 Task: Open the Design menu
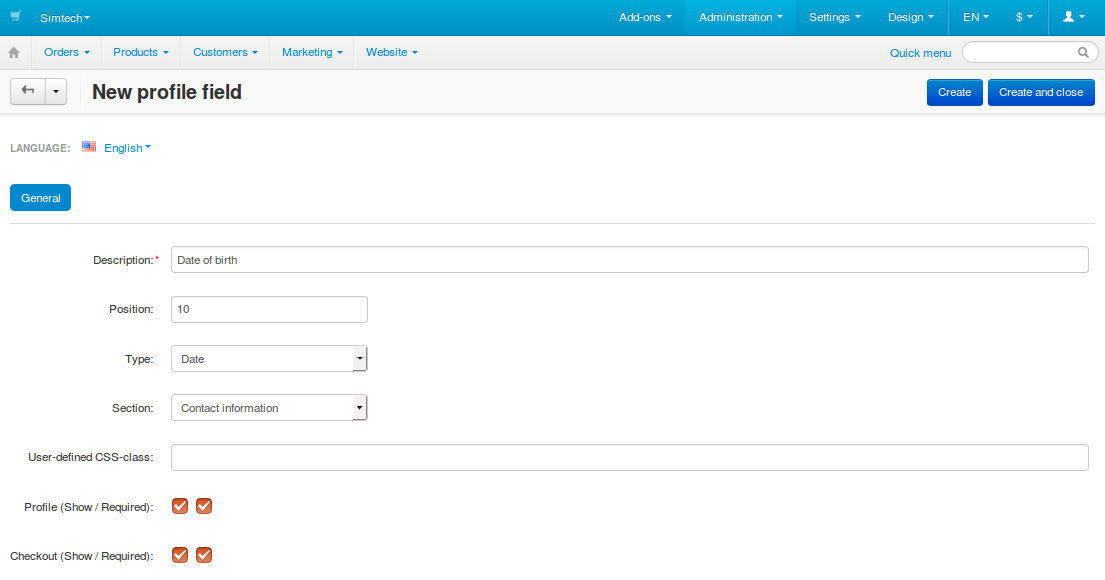(910, 17)
